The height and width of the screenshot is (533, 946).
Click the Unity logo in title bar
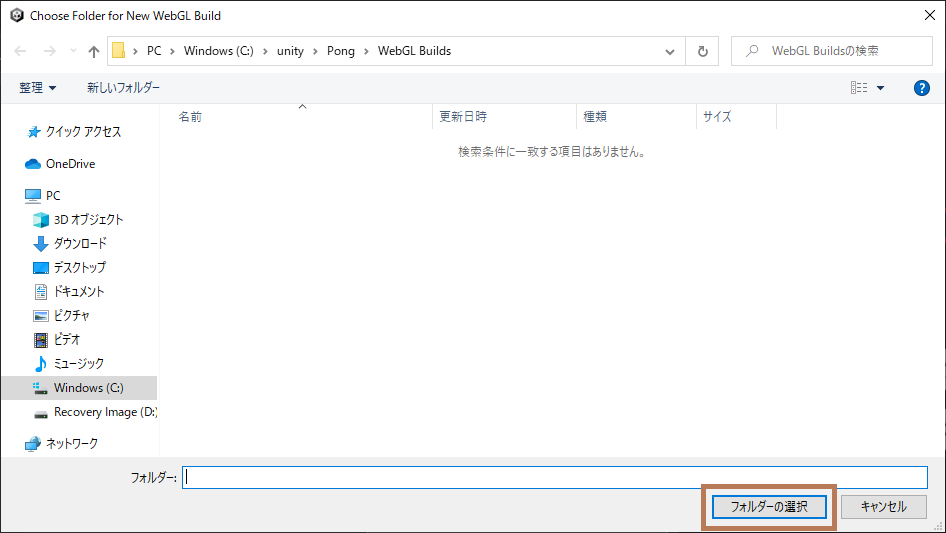click(x=16, y=16)
